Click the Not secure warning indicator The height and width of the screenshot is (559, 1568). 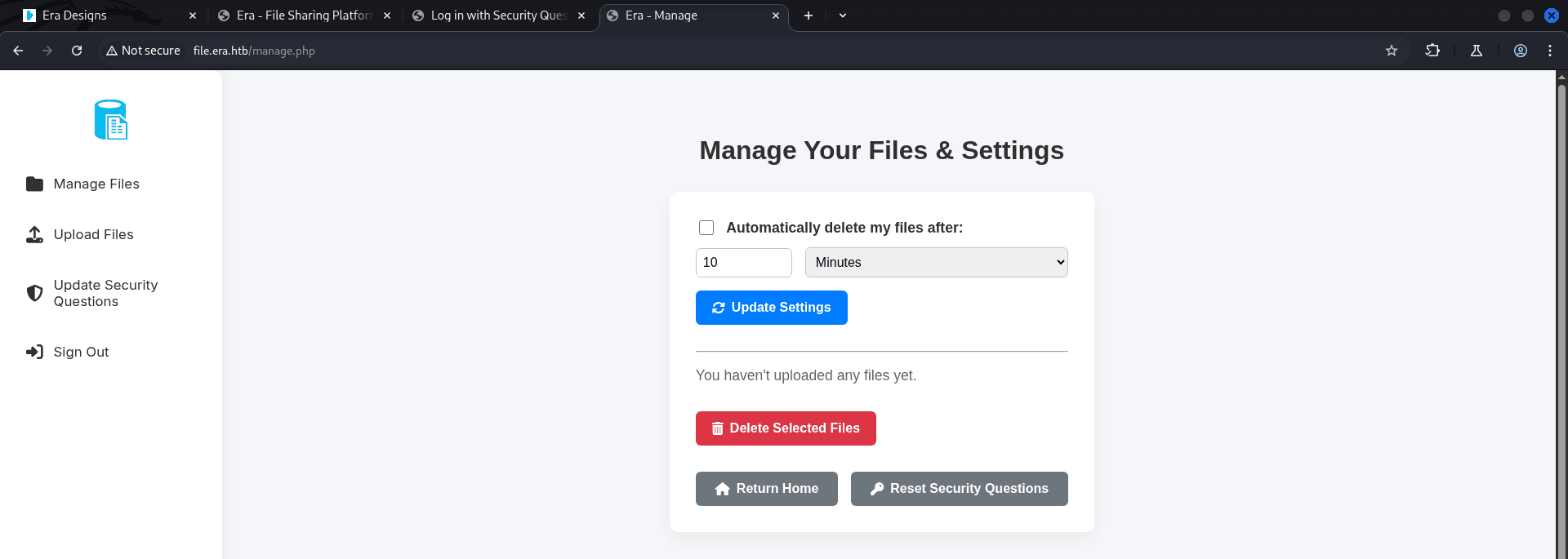pos(143,51)
